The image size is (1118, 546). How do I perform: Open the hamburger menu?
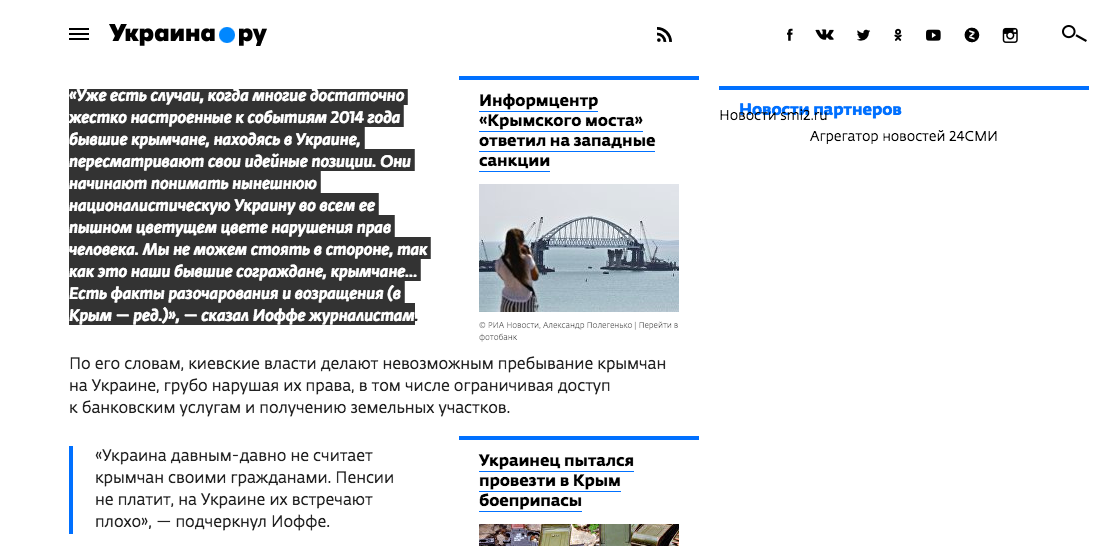coord(79,34)
